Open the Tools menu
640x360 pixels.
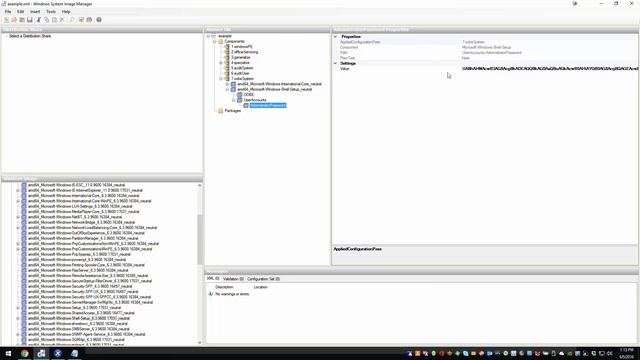[x=51, y=12]
